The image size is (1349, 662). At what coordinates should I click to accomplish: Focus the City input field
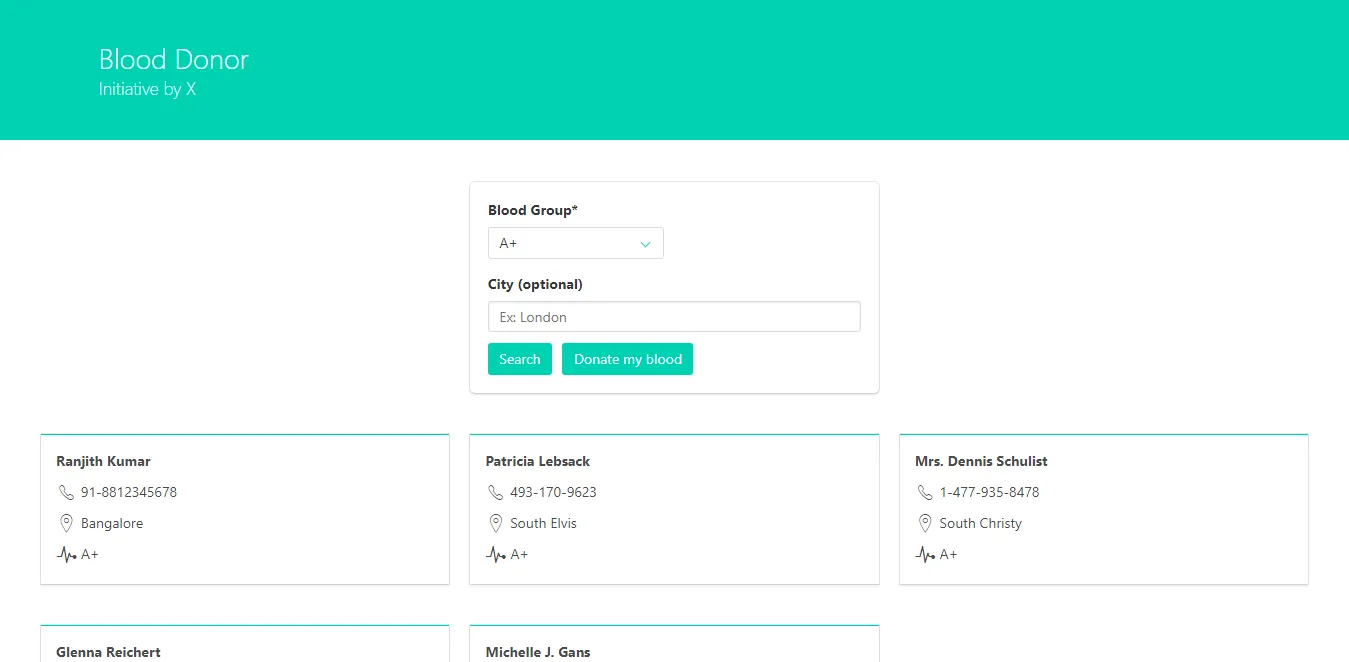pyautogui.click(x=674, y=317)
